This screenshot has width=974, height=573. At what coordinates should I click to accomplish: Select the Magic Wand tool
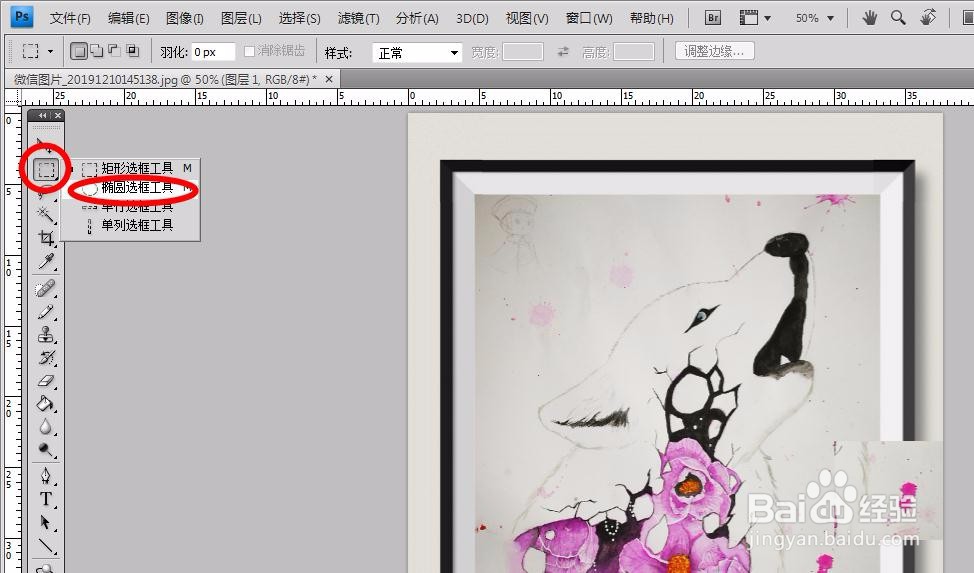[x=45, y=214]
